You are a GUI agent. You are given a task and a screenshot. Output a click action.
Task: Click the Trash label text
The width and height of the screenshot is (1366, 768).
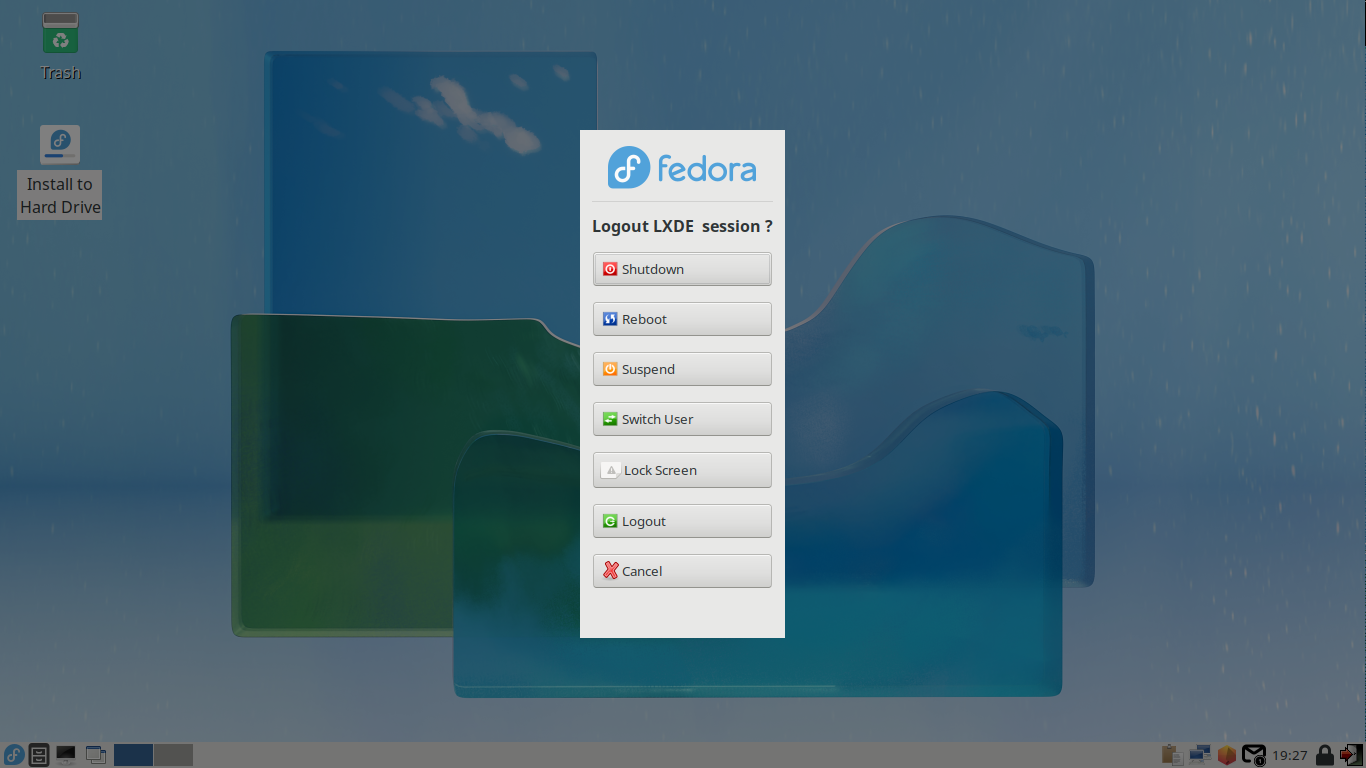[x=60, y=73]
